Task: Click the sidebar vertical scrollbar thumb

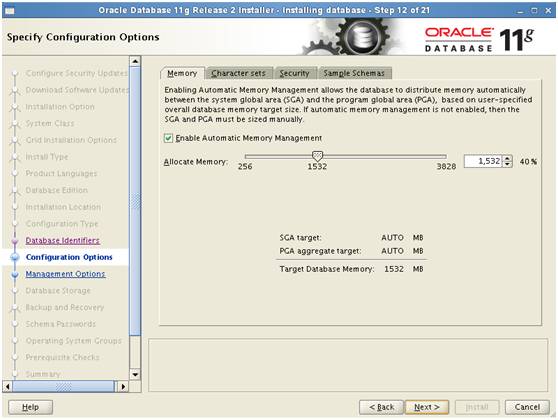Action: [135, 201]
